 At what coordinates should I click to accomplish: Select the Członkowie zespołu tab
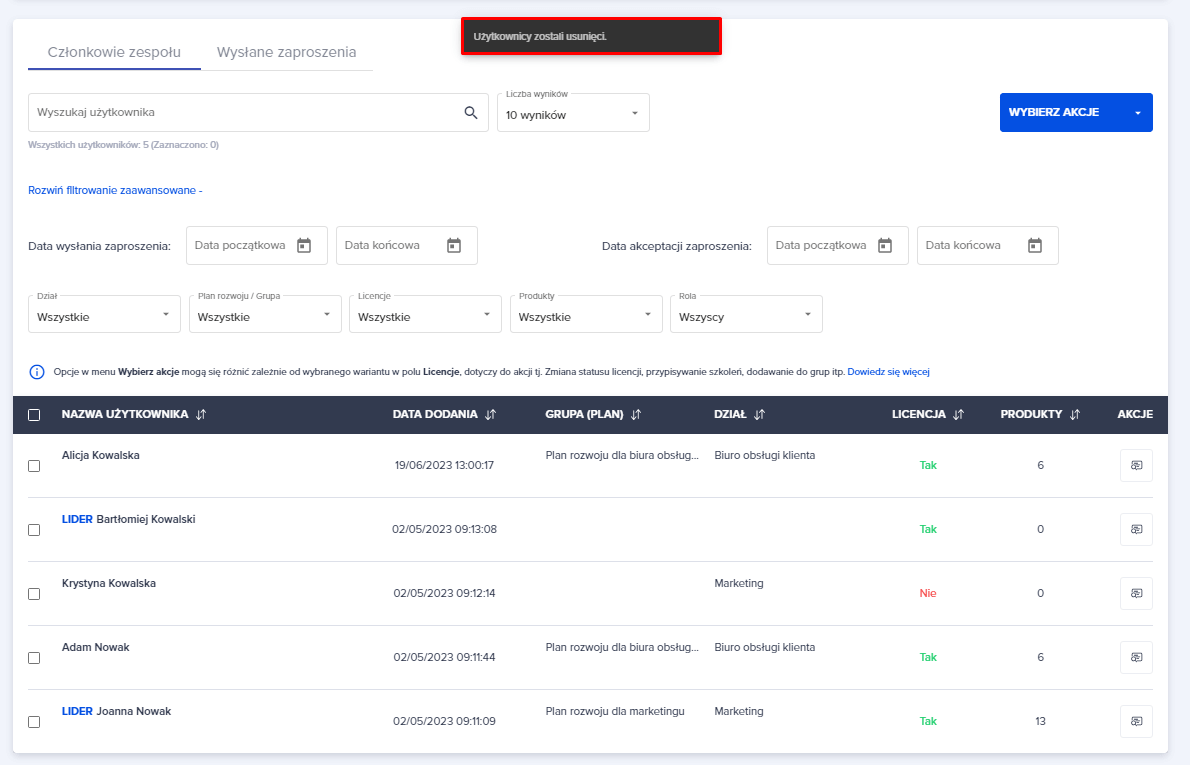[114, 52]
